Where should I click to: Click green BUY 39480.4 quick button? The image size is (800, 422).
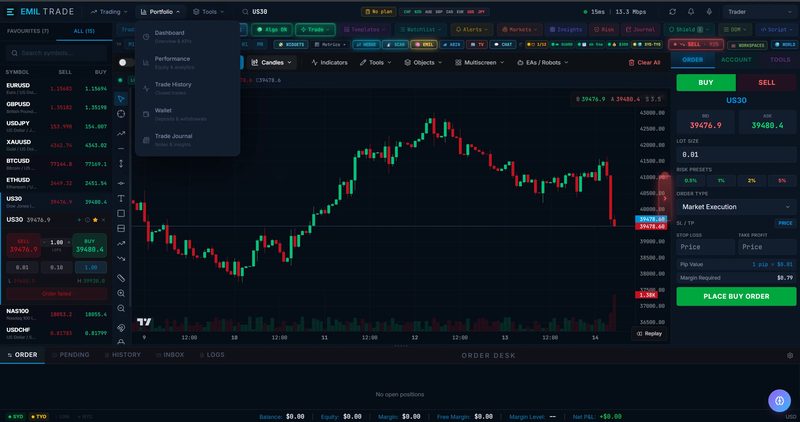(89, 245)
